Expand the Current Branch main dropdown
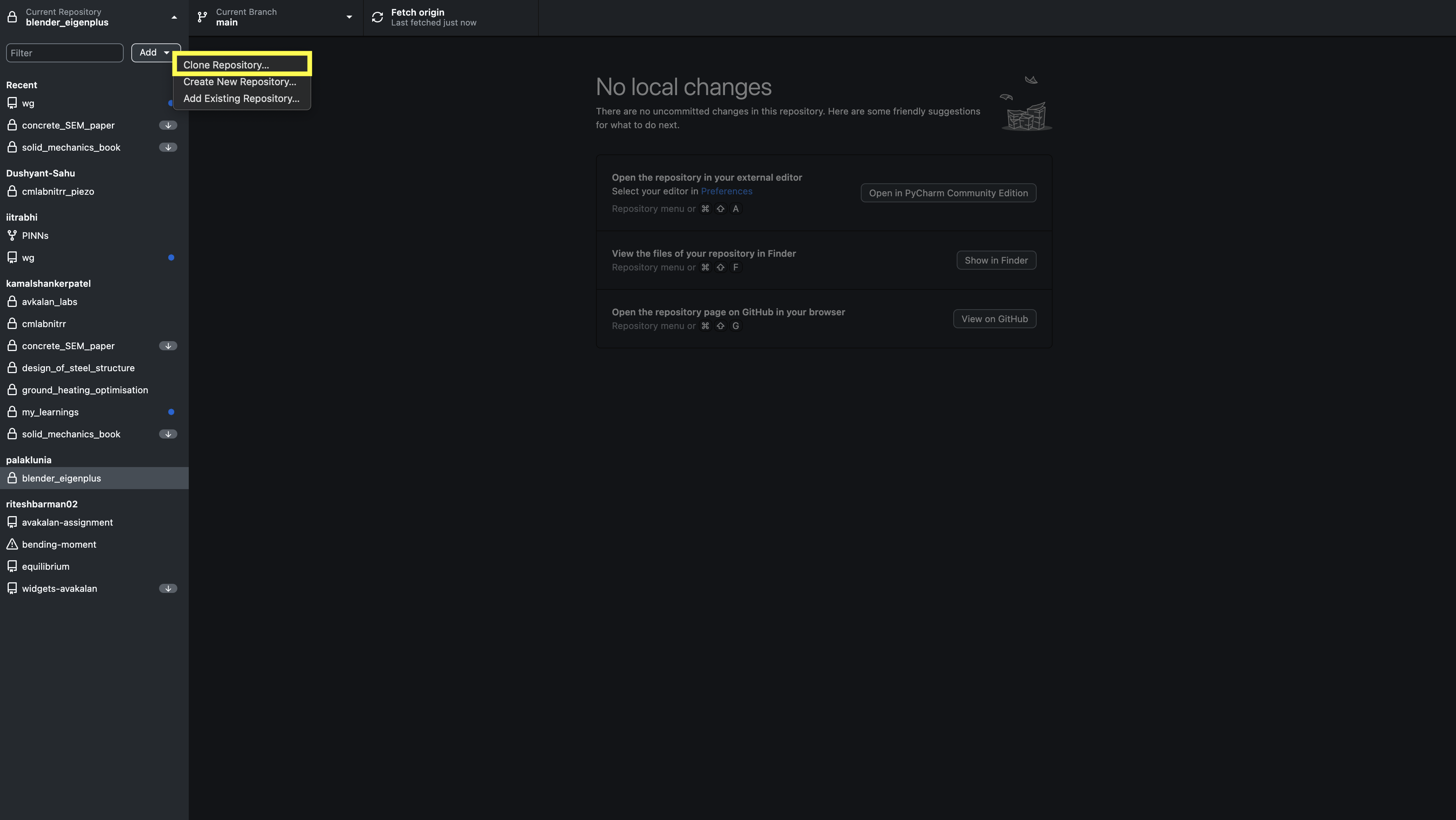Viewport: 1456px width, 820px height. pyautogui.click(x=349, y=17)
